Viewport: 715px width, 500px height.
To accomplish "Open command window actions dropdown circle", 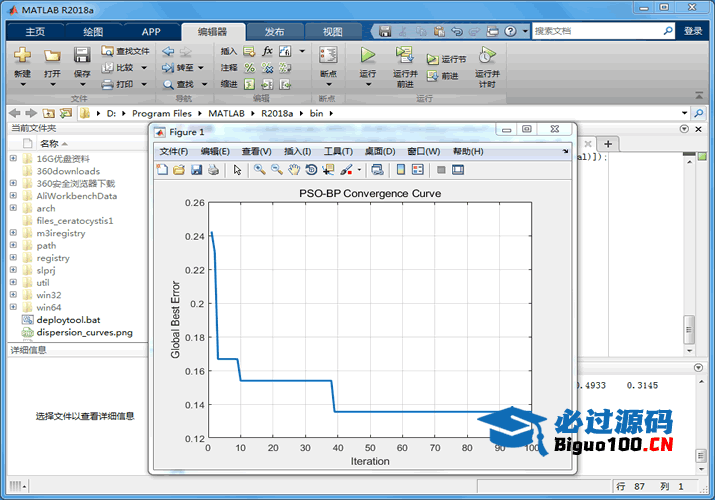I will tap(698, 367).
